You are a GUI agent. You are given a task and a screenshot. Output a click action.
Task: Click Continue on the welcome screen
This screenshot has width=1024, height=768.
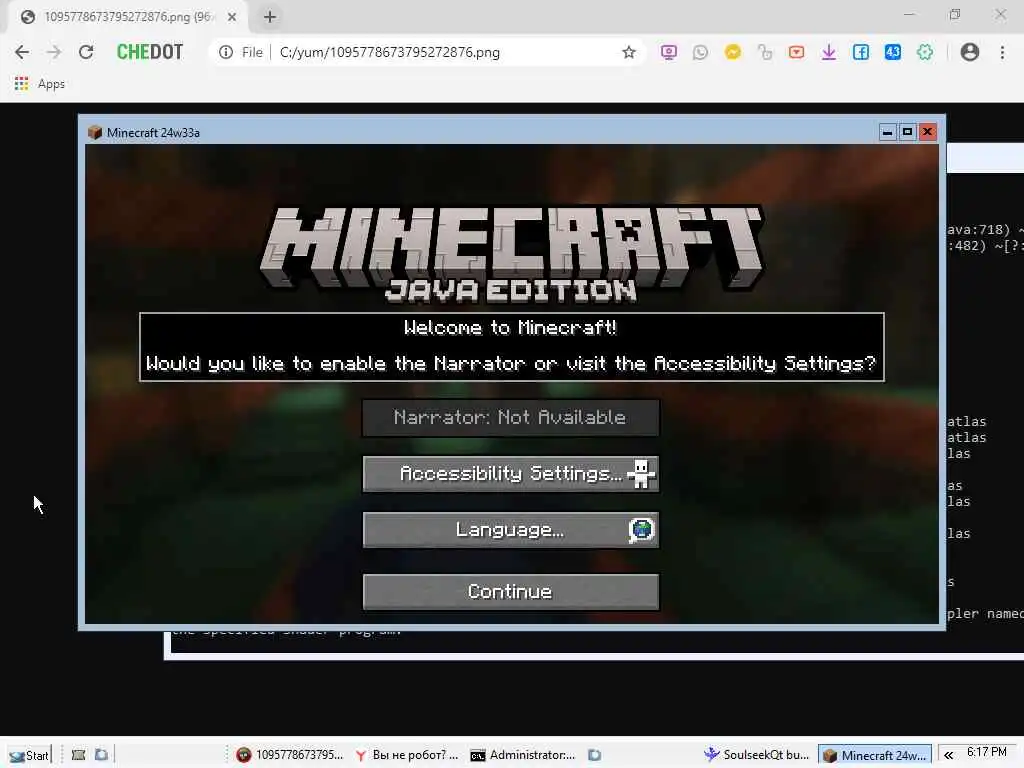(x=510, y=592)
